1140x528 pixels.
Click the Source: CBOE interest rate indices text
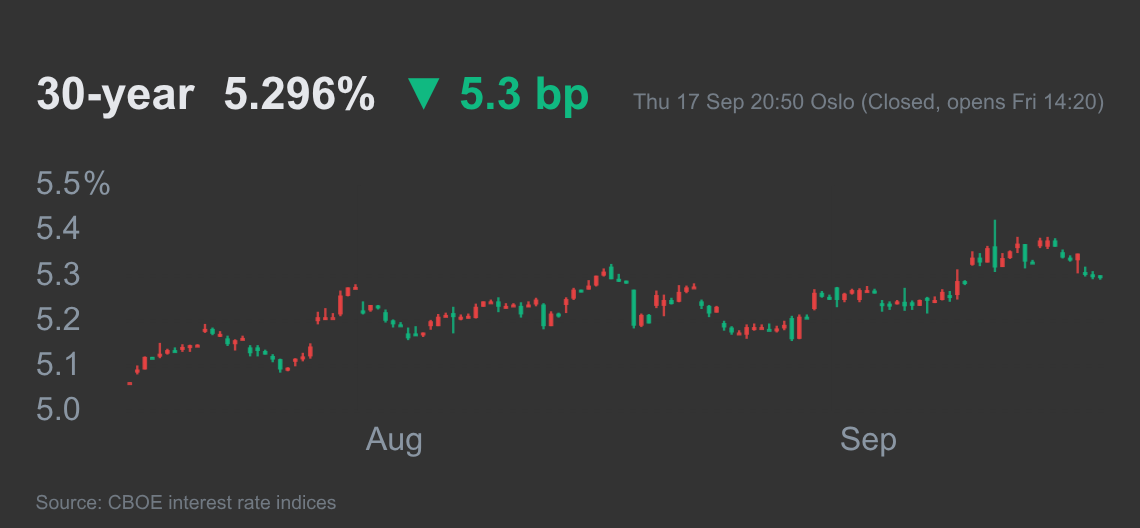tap(186, 502)
